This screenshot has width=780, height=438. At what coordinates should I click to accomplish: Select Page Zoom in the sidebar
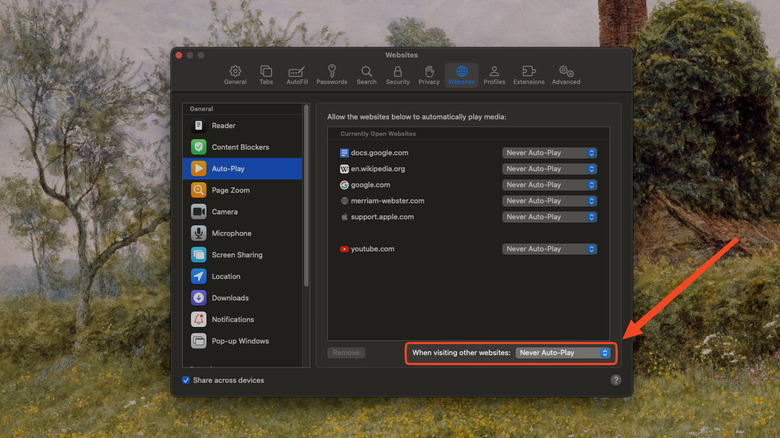pyautogui.click(x=230, y=190)
